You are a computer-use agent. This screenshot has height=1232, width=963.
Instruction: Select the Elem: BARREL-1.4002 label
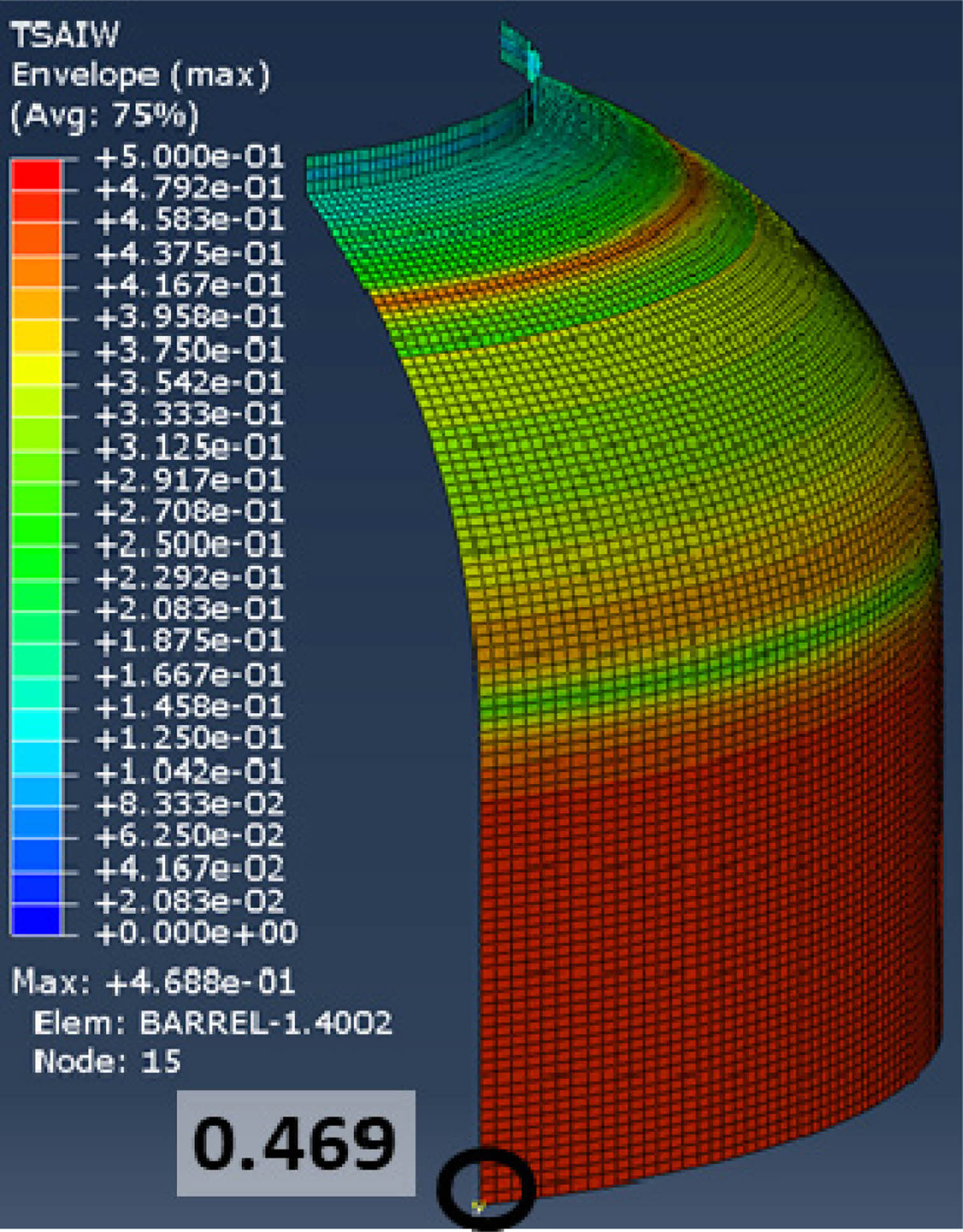[x=213, y=1023]
